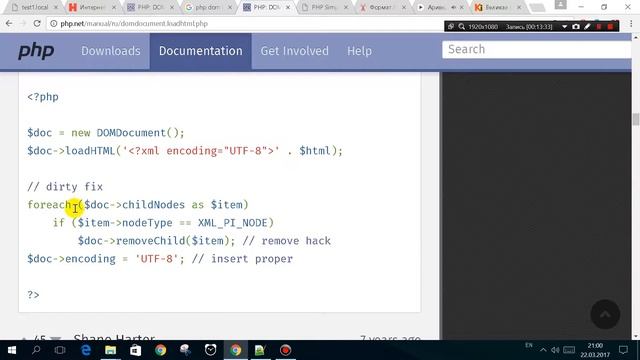
Task: Select the Documentation tab in the nav bar
Action: pos(200,51)
